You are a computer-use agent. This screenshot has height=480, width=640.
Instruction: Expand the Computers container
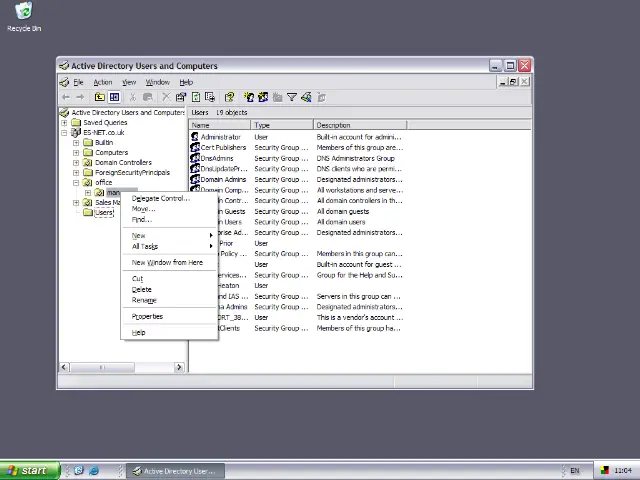point(76,153)
